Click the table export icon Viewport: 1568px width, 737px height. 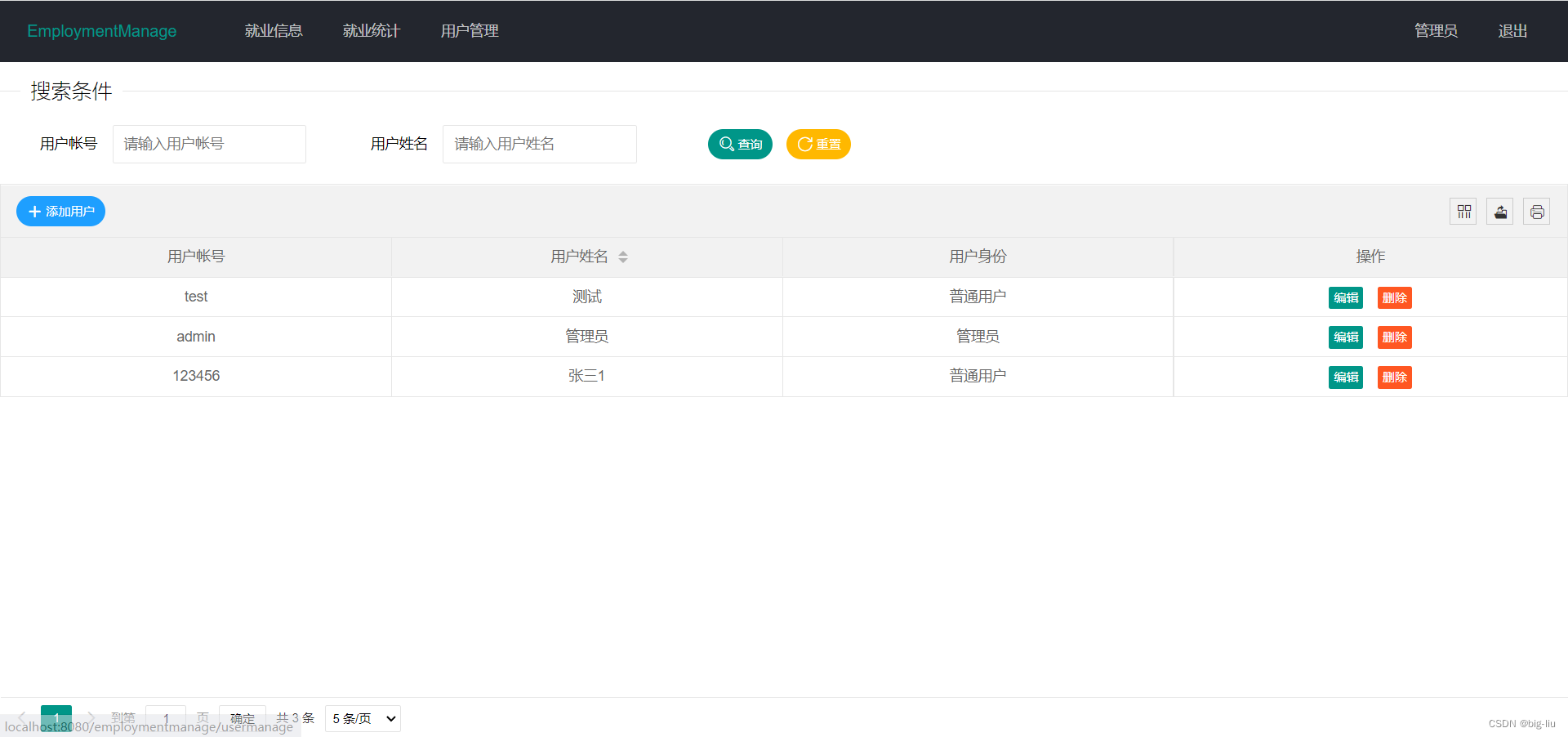click(x=1500, y=212)
